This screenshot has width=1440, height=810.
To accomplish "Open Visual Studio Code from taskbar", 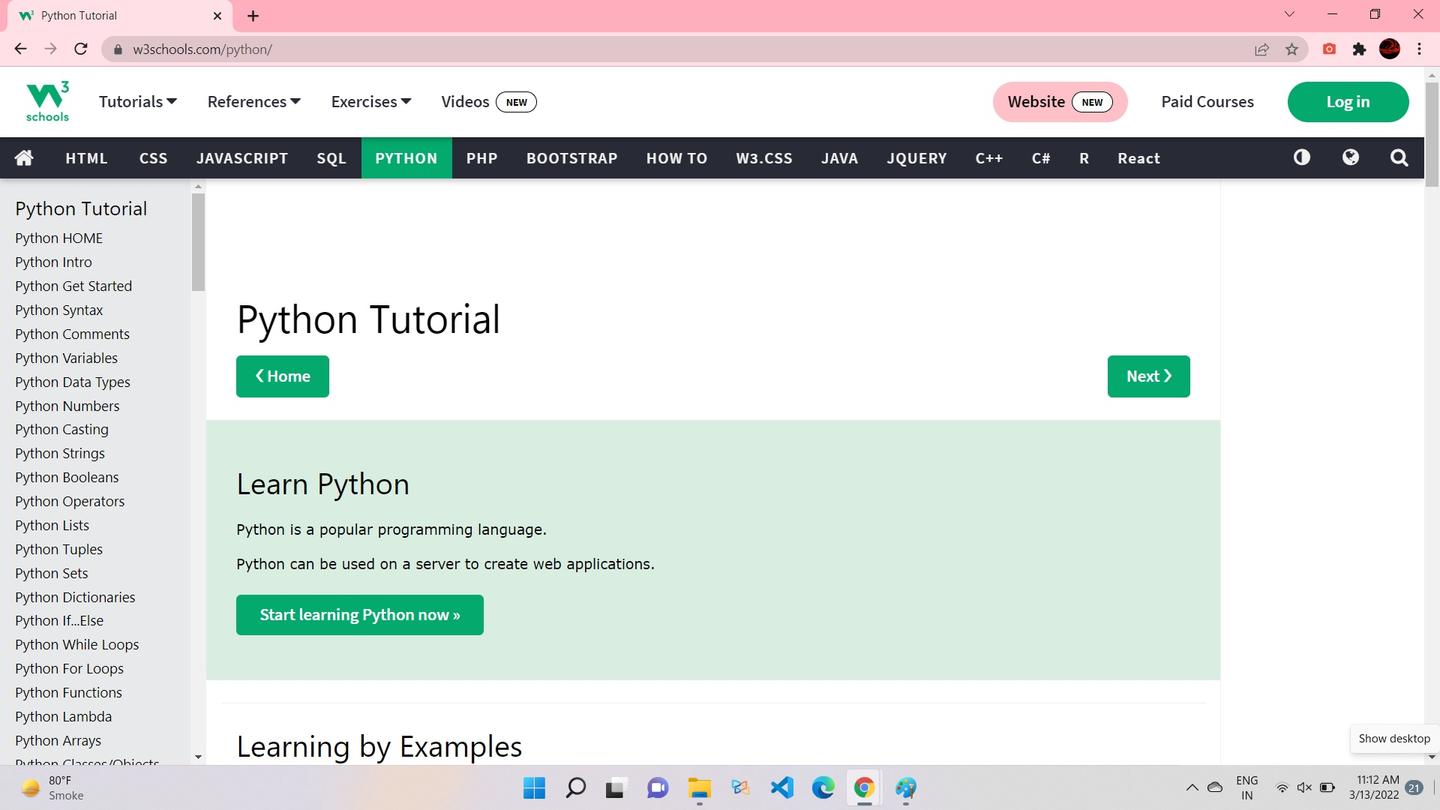I will pyautogui.click(x=782, y=788).
